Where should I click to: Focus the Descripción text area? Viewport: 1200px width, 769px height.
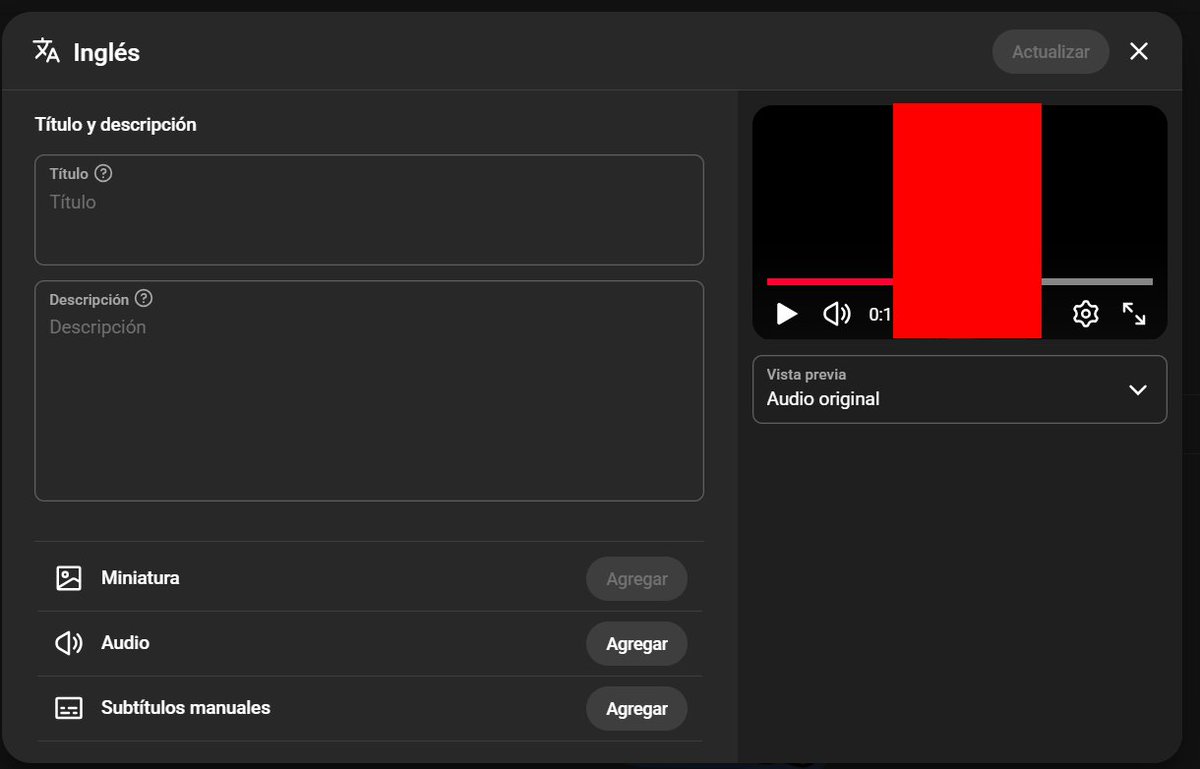tap(369, 391)
